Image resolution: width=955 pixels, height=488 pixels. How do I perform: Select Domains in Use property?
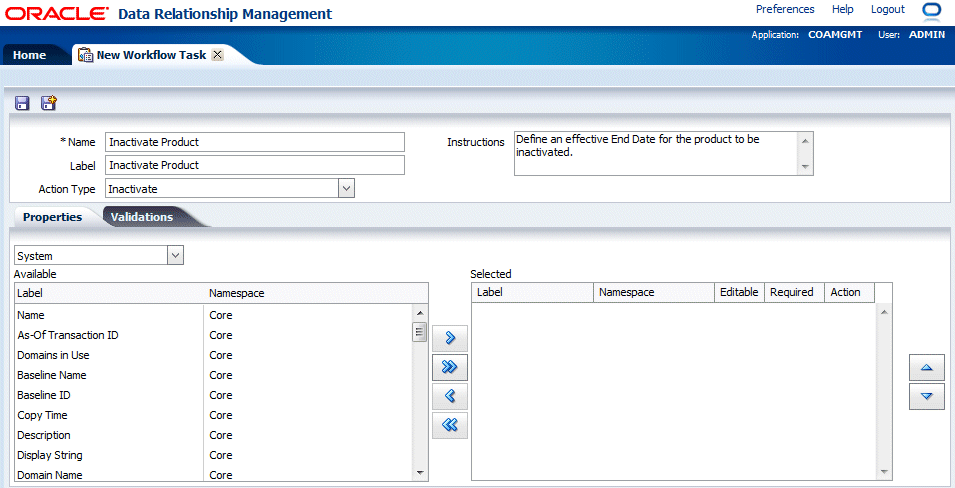point(213,355)
